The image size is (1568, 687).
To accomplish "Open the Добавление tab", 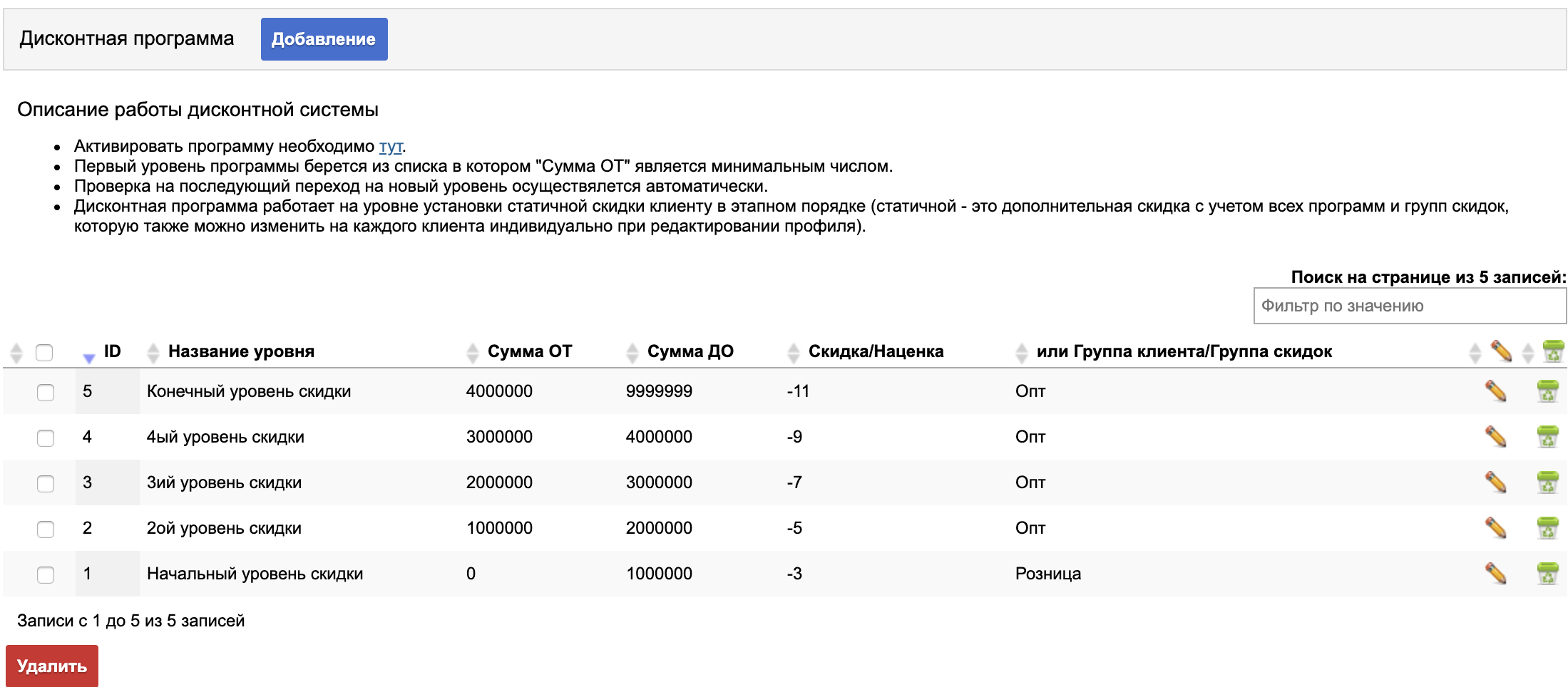I will (x=324, y=39).
